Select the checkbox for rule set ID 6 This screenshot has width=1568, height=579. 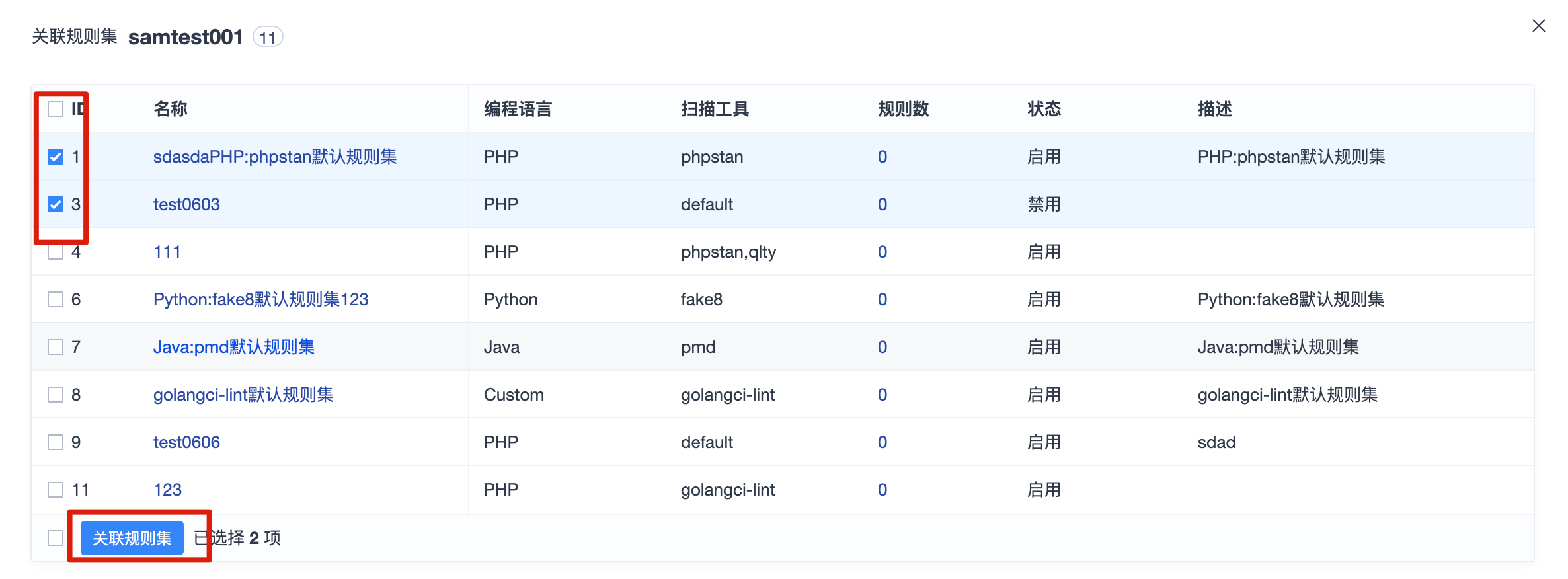pos(56,299)
